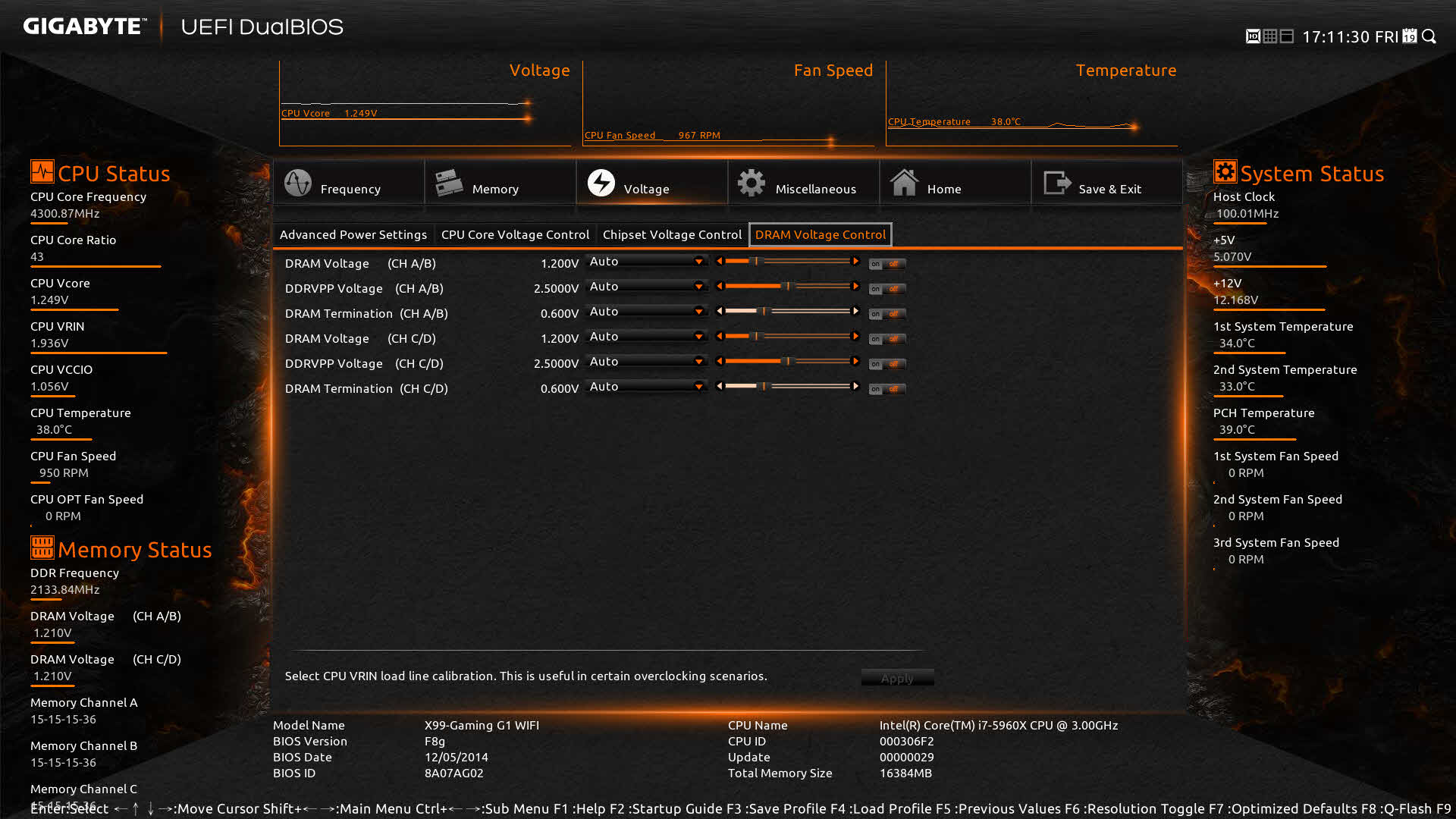Image resolution: width=1456 pixels, height=819 pixels.
Task: Click the DRAM Voltage CH A/B slider
Action: tap(787, 262)
